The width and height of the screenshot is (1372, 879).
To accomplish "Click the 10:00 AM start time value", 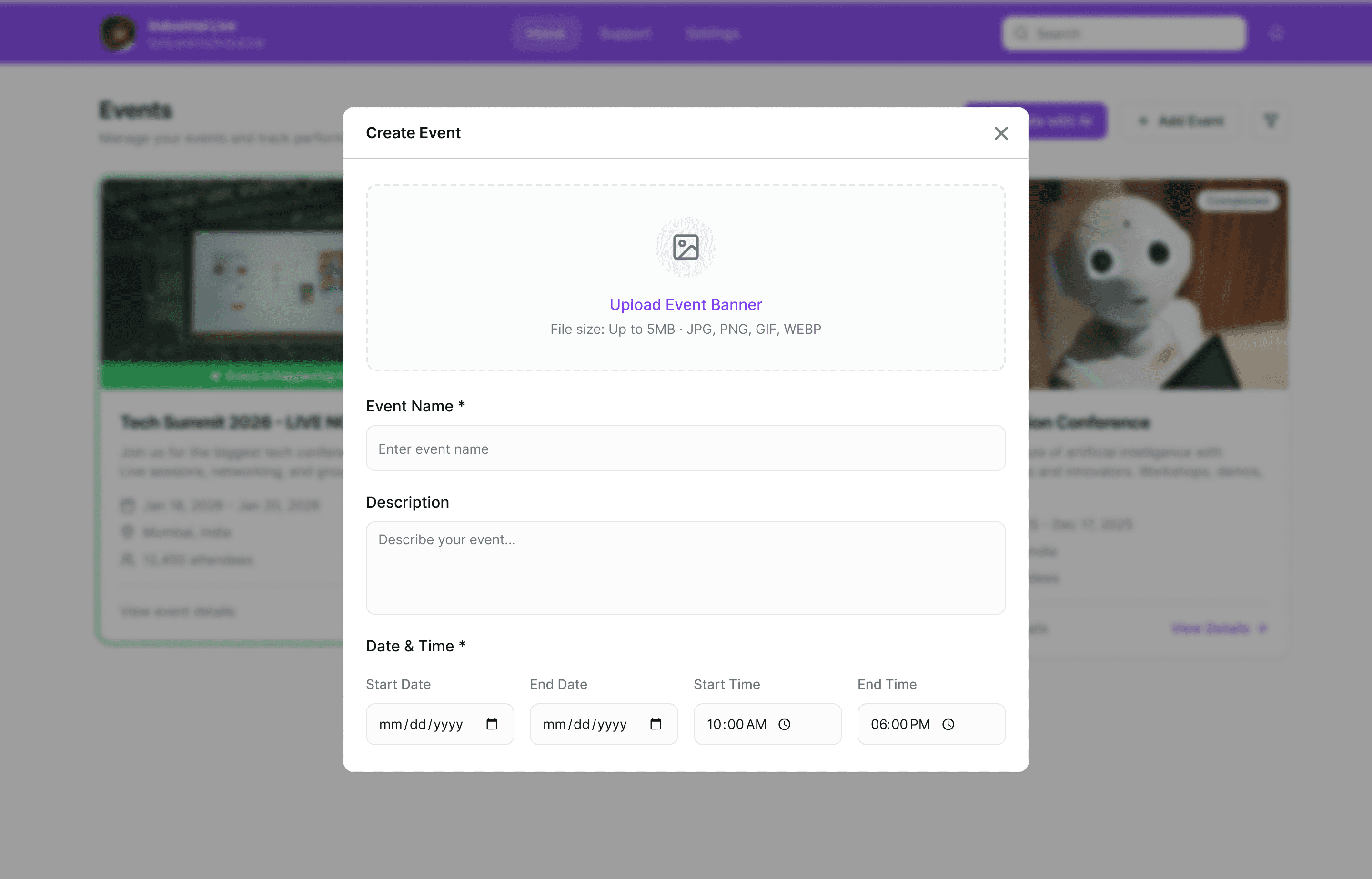I will [736, 724].
